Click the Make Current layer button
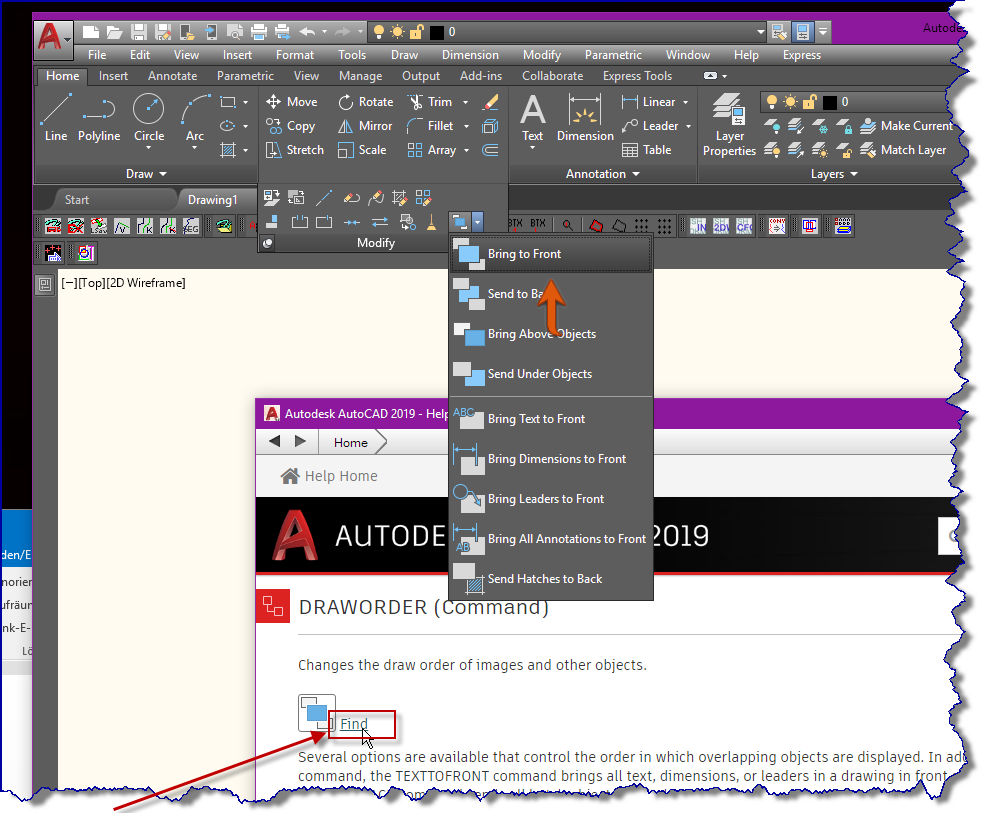Viewport: 982px width, 813px height. click(906, 126)
